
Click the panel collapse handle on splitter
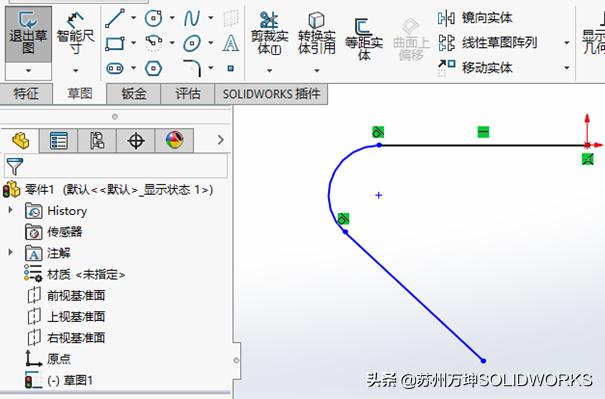tap(237, 360)
